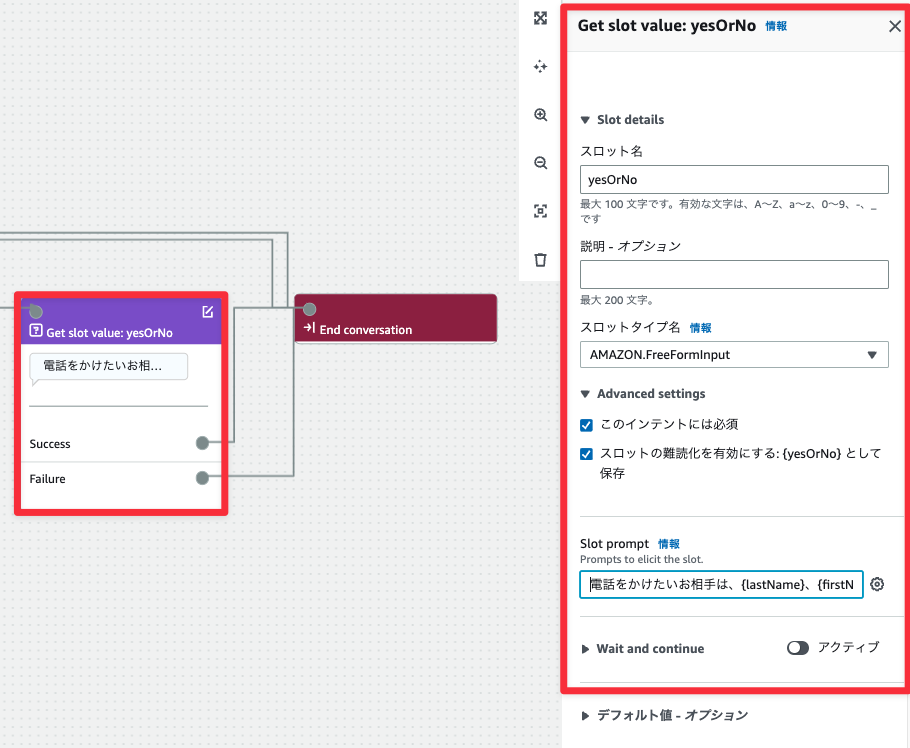This screenshot has height=748, width=910.
Task: Click the Failure output port
Action: [202, 478]
